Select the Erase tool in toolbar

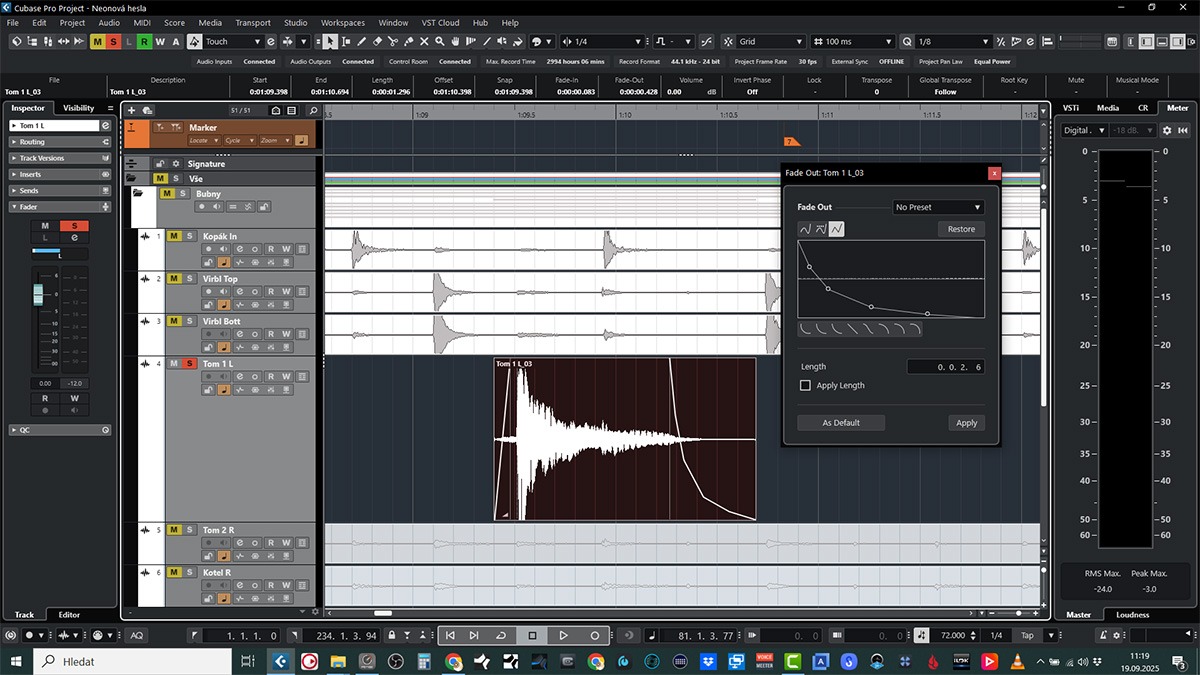(377, 41)
